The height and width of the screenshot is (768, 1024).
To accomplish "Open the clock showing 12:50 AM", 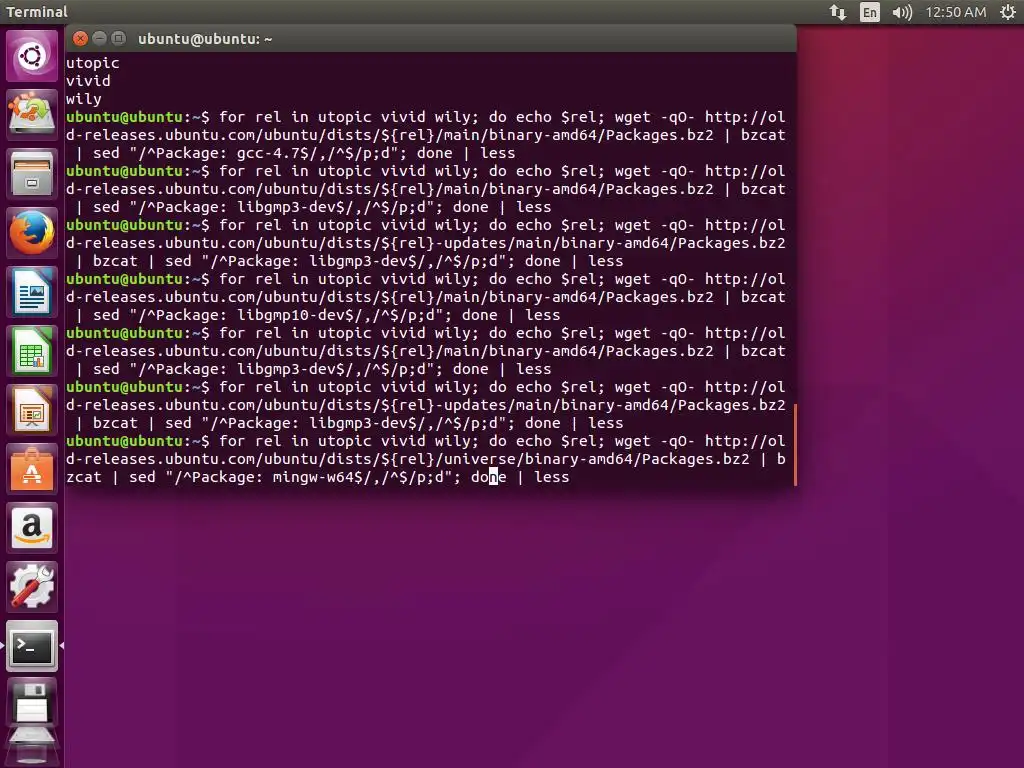I will click(x=956, y=12).
